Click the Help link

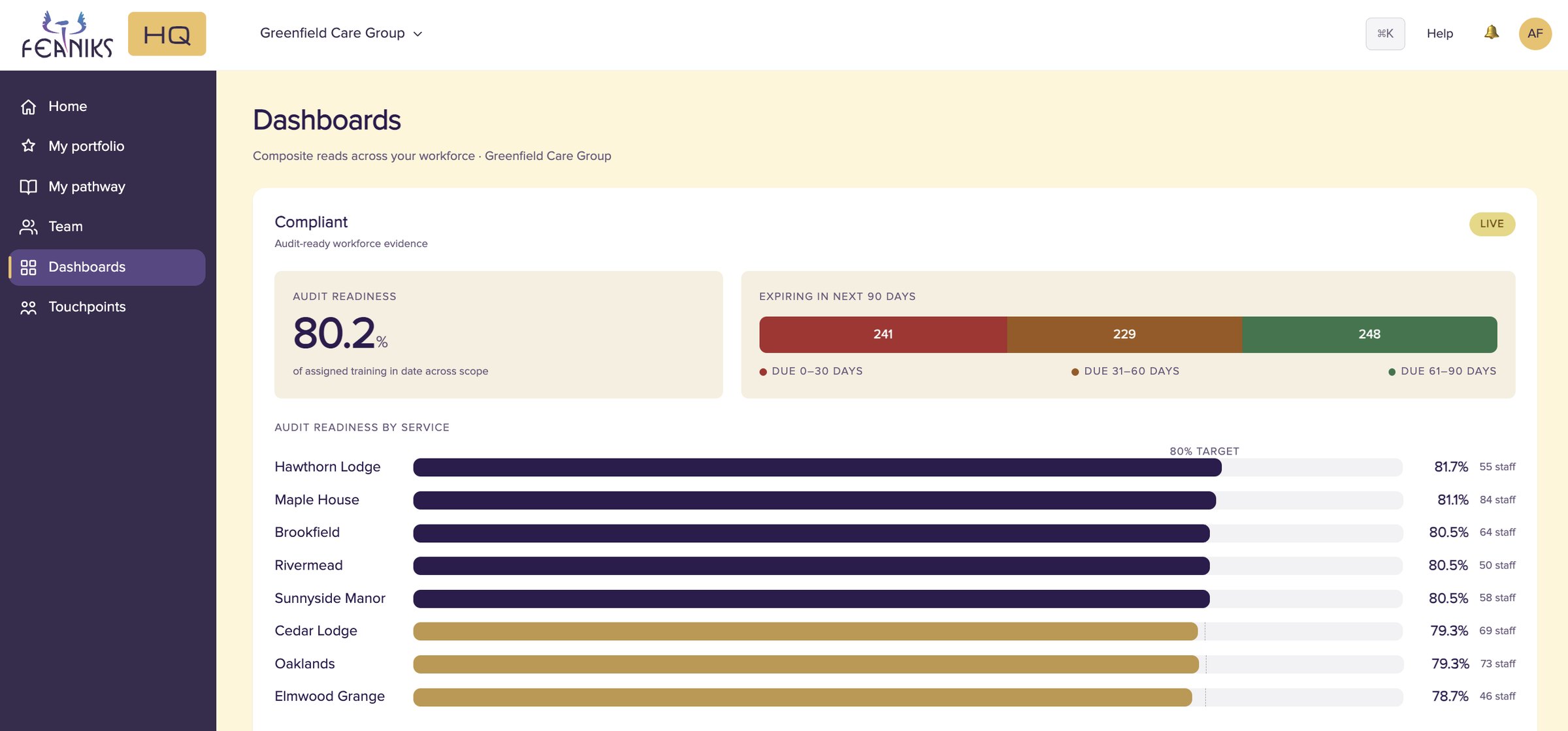point(1440,33)
